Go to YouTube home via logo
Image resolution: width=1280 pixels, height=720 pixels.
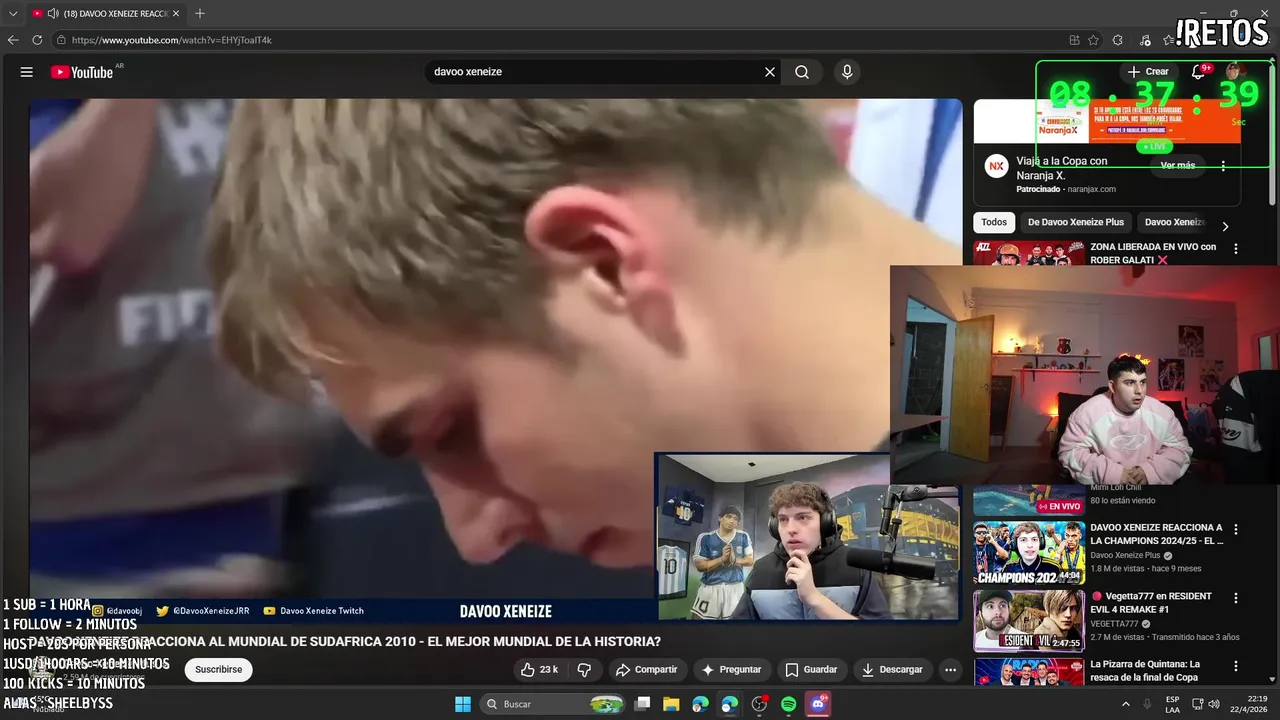click(82, 72)
